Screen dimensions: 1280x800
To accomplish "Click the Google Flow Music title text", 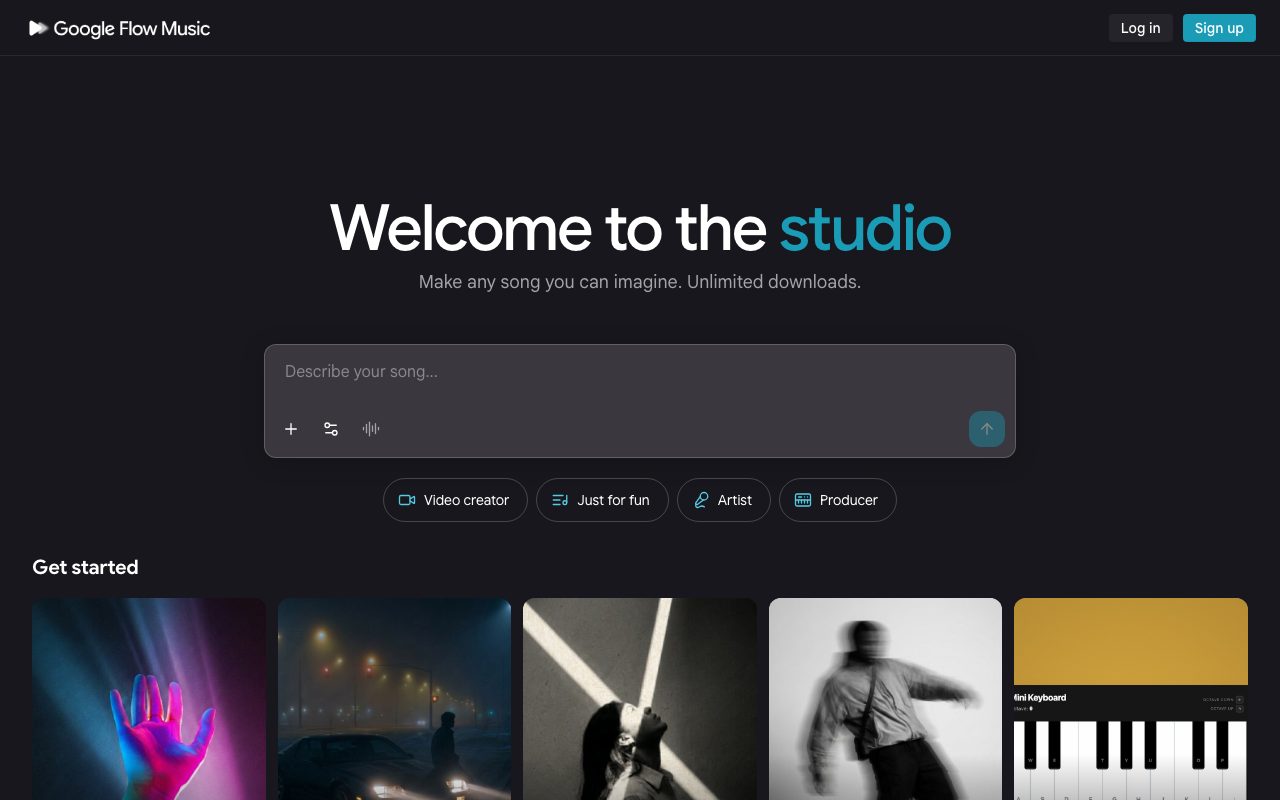I will (x=132, y=28).
